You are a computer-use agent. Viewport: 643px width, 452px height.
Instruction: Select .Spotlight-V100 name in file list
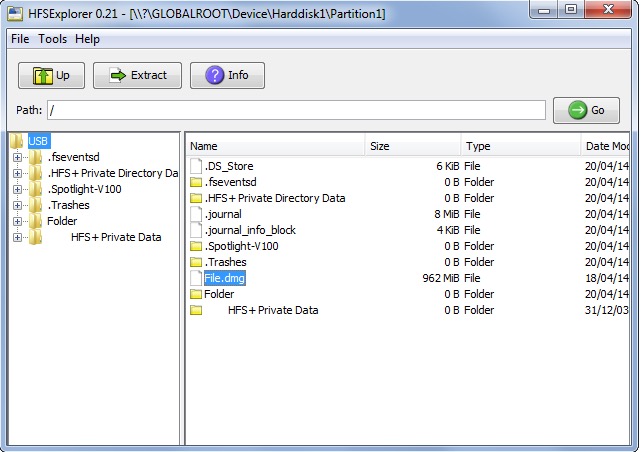242,246
